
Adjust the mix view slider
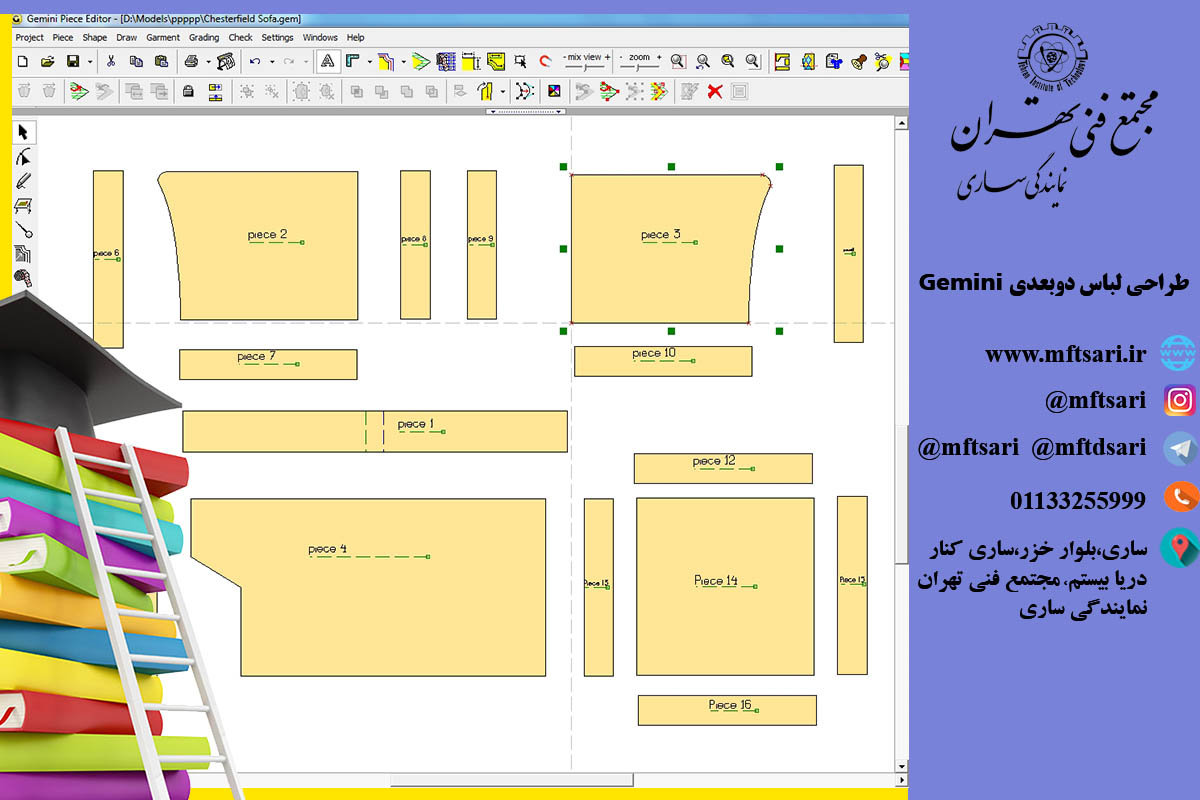tap(586, 67)
